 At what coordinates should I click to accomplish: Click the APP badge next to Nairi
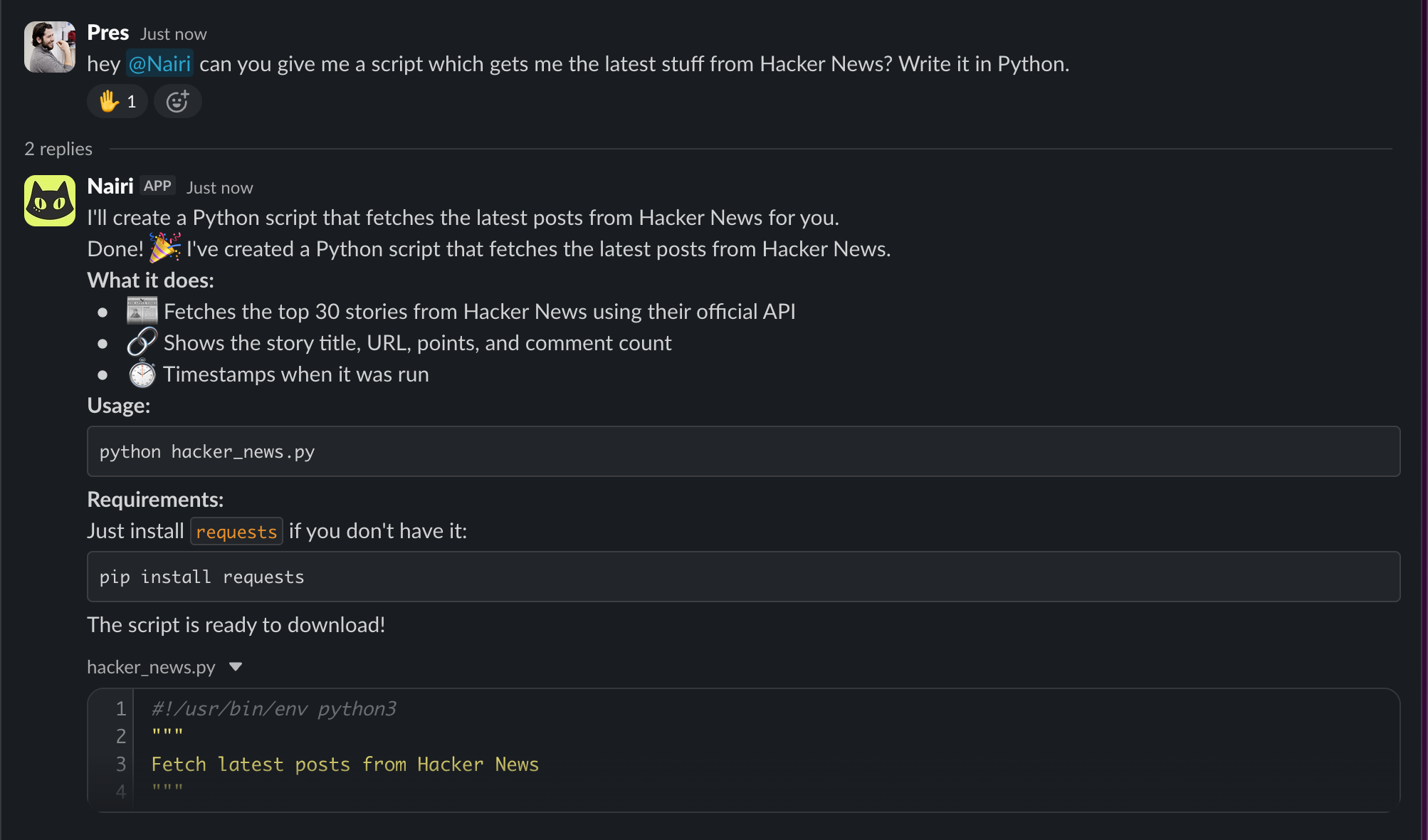[x=157, y=186]
